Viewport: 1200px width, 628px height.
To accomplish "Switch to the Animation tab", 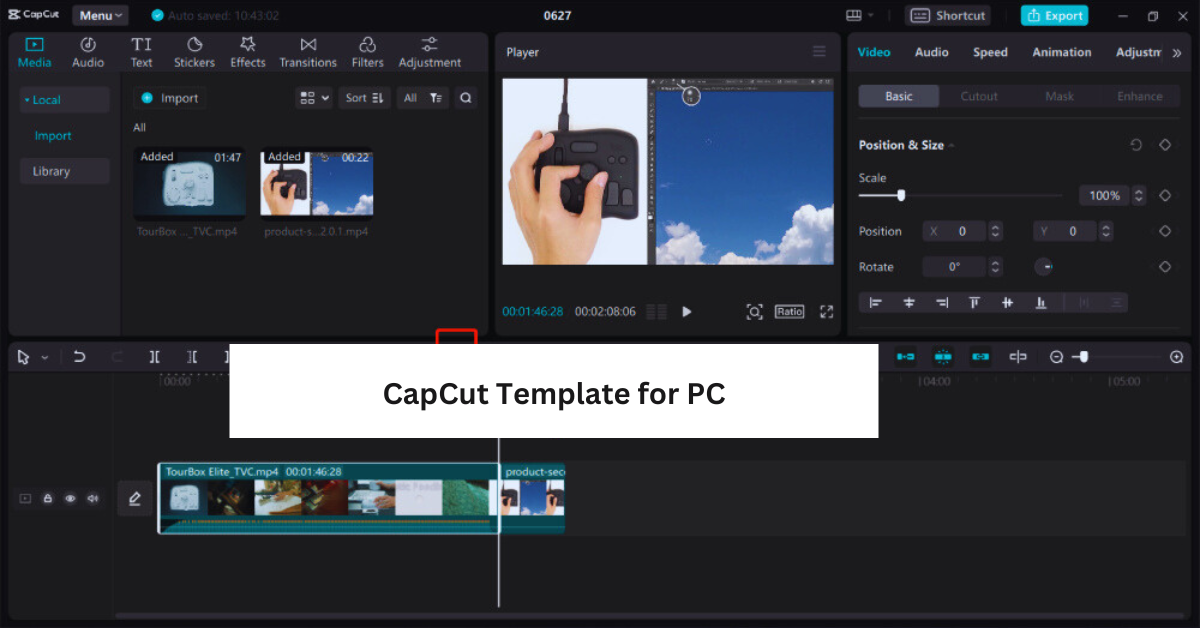I will coord(1062,52).
